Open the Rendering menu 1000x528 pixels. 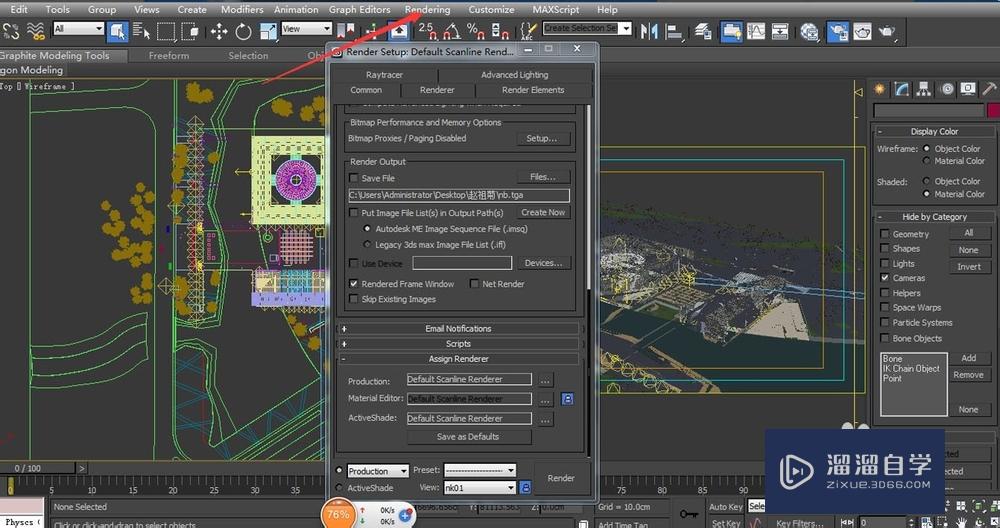pos(427,9)
